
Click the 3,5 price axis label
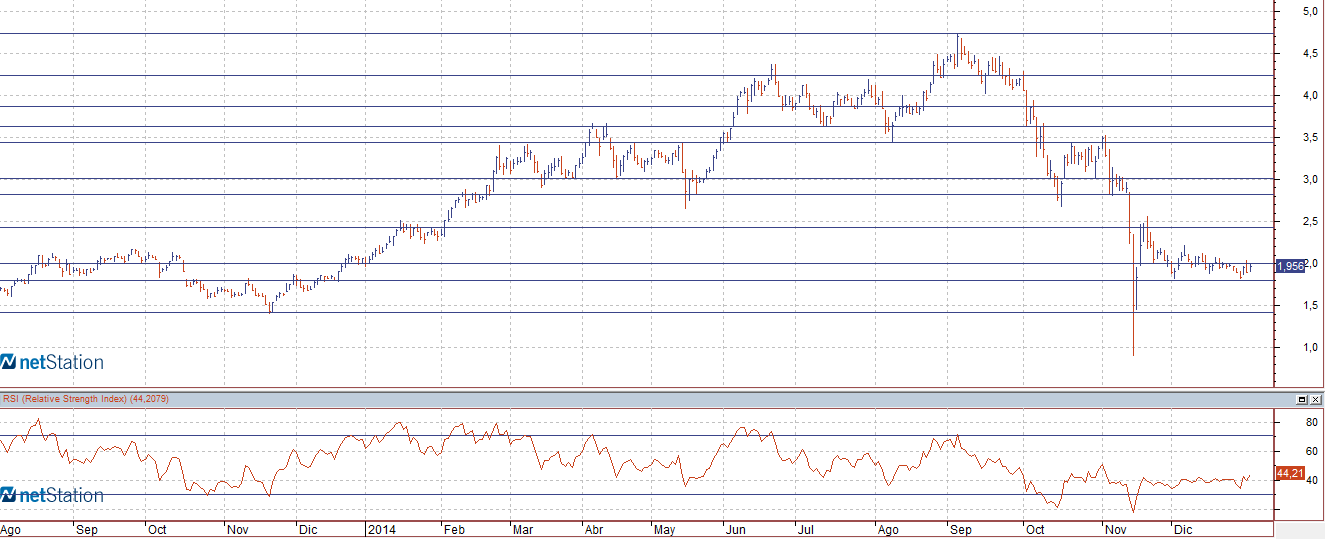point(1309,138)
